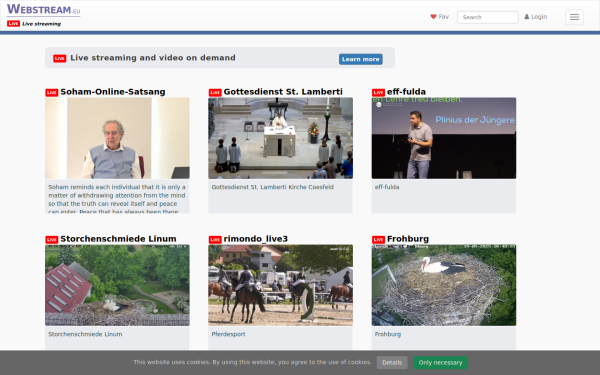Click LIVE badge next to Gottesdienst St. Lamberti

tap(215, 93)
